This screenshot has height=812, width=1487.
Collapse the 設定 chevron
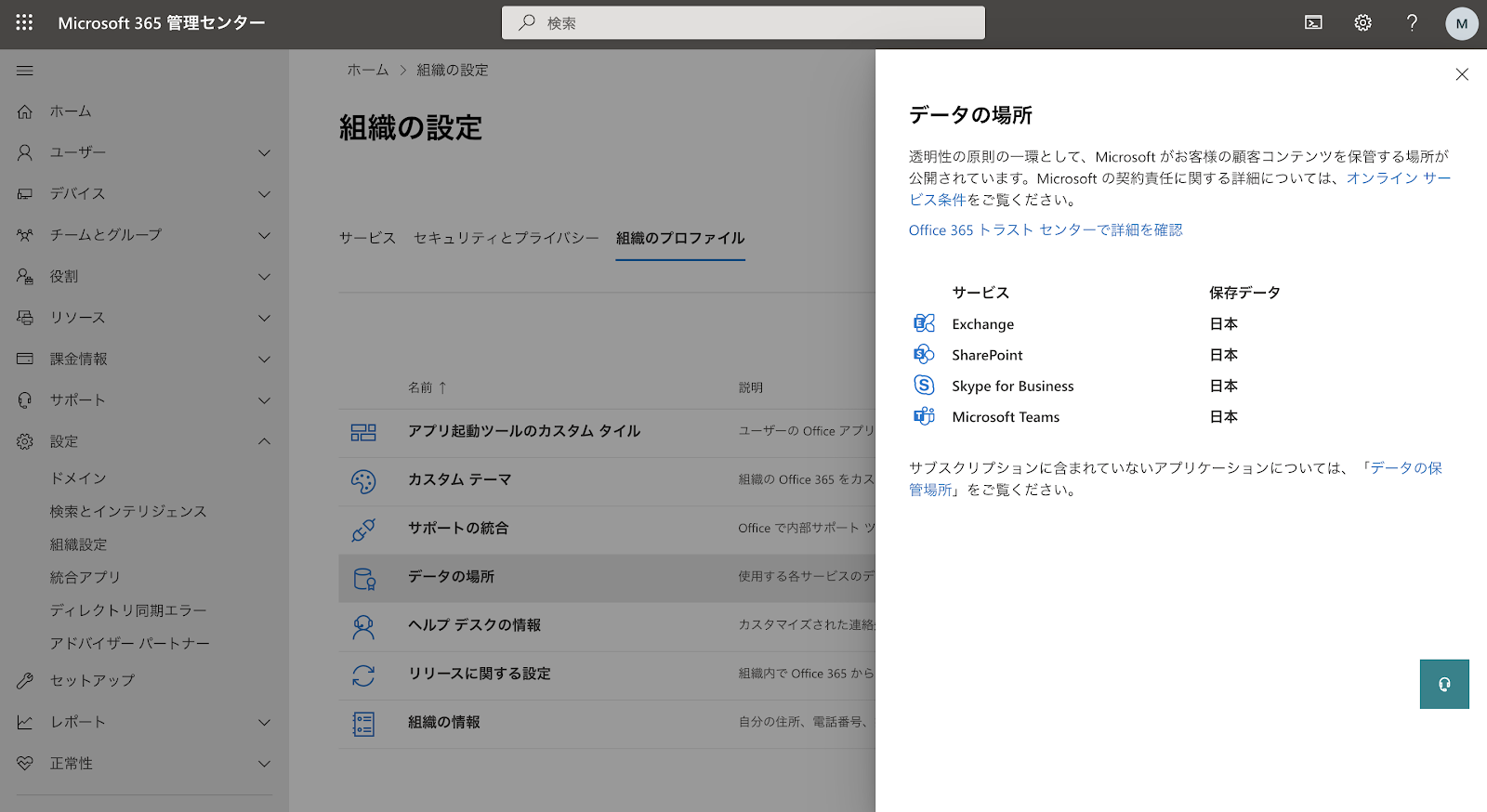[265, 441]
